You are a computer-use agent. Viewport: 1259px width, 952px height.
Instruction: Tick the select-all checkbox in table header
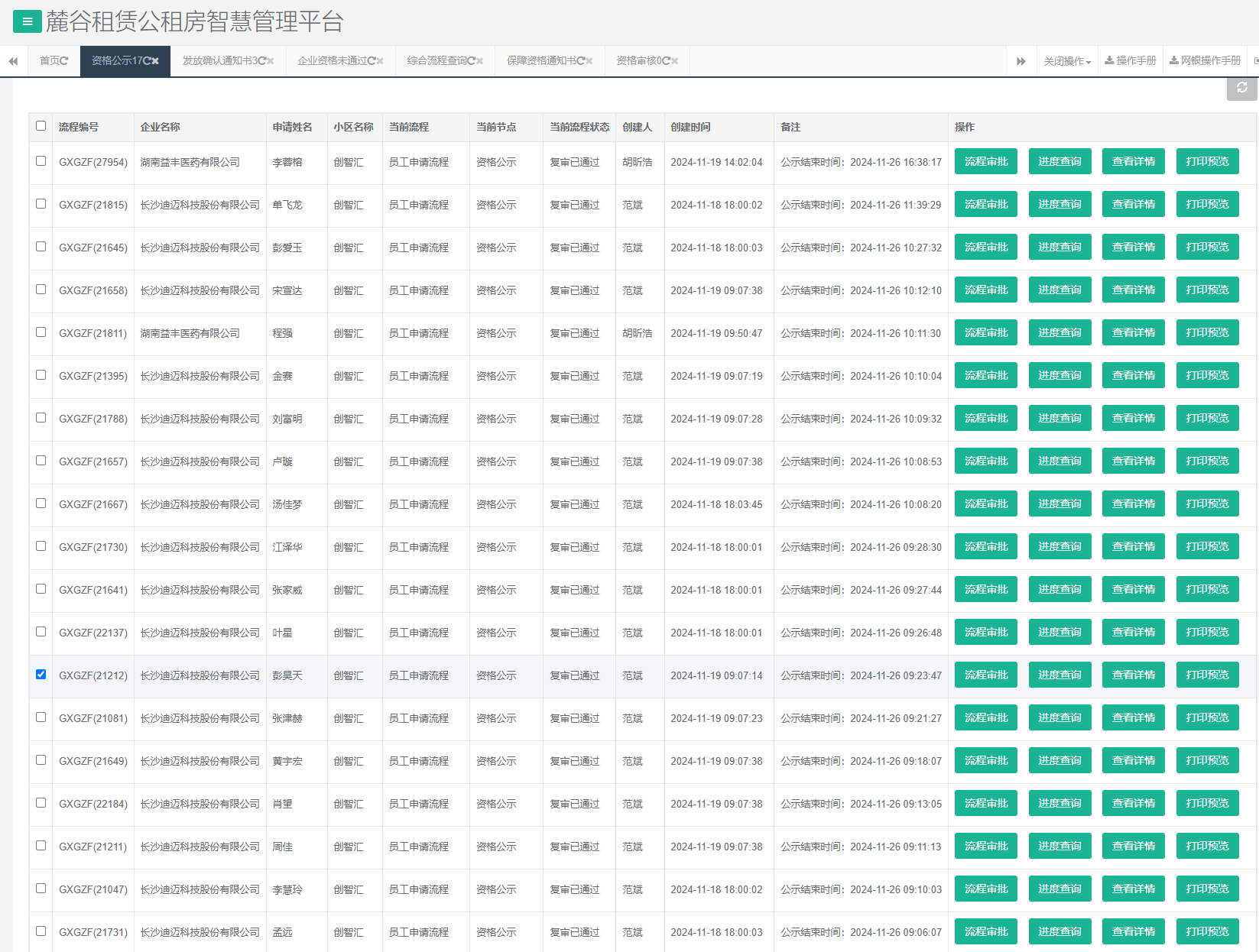click(41, 126)
